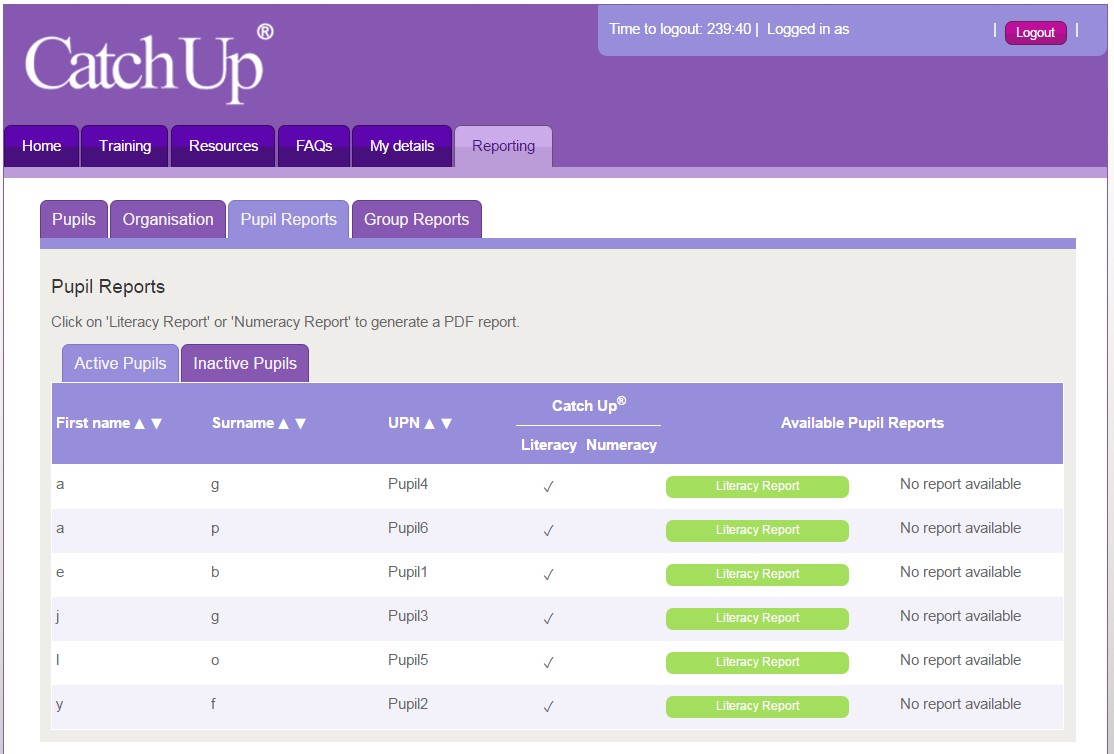This screenshot has width=1114, height=754.
Task: Sort Surname descending arrow
Action: [x=301, y=424]
